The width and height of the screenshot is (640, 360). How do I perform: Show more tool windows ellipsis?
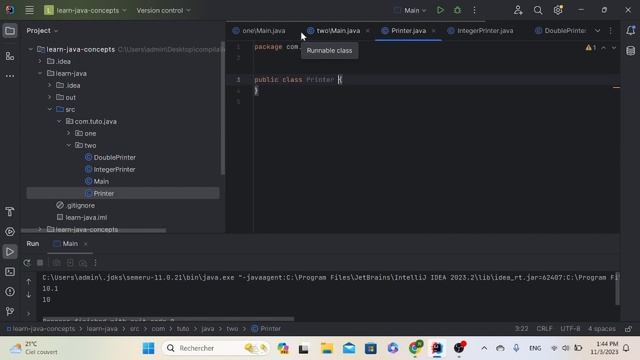click(10, 76)
